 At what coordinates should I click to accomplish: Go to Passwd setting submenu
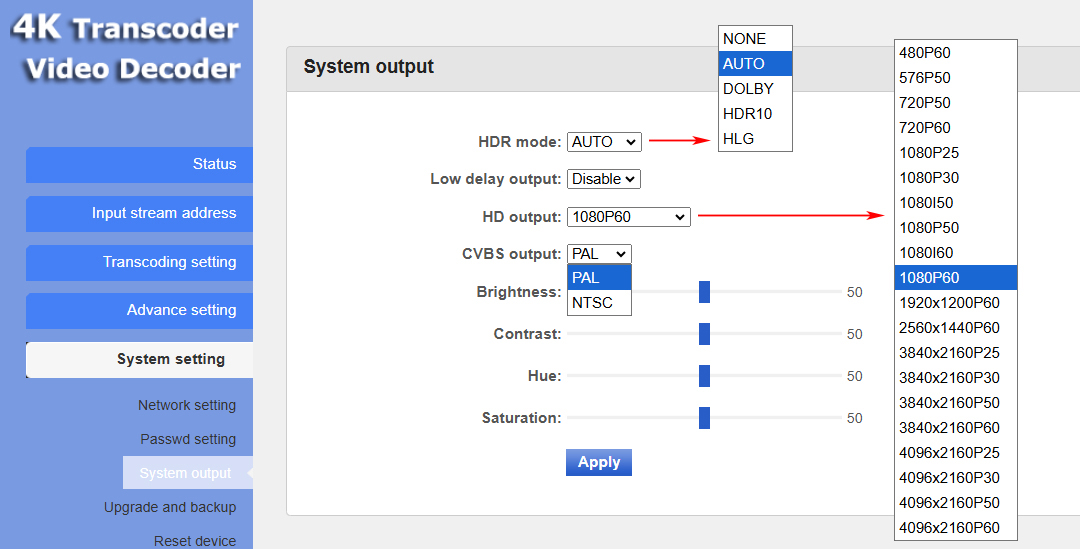click(x=188, y=439)
